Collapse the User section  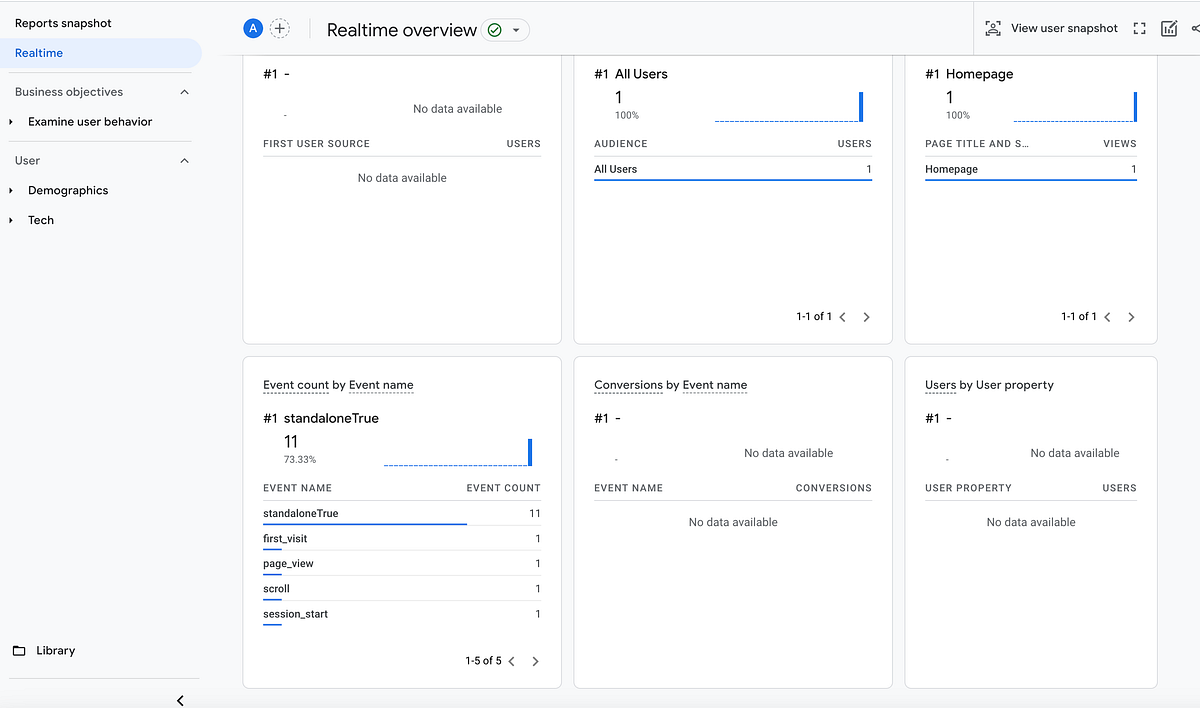pyautogui.click(x=184, y=160)
